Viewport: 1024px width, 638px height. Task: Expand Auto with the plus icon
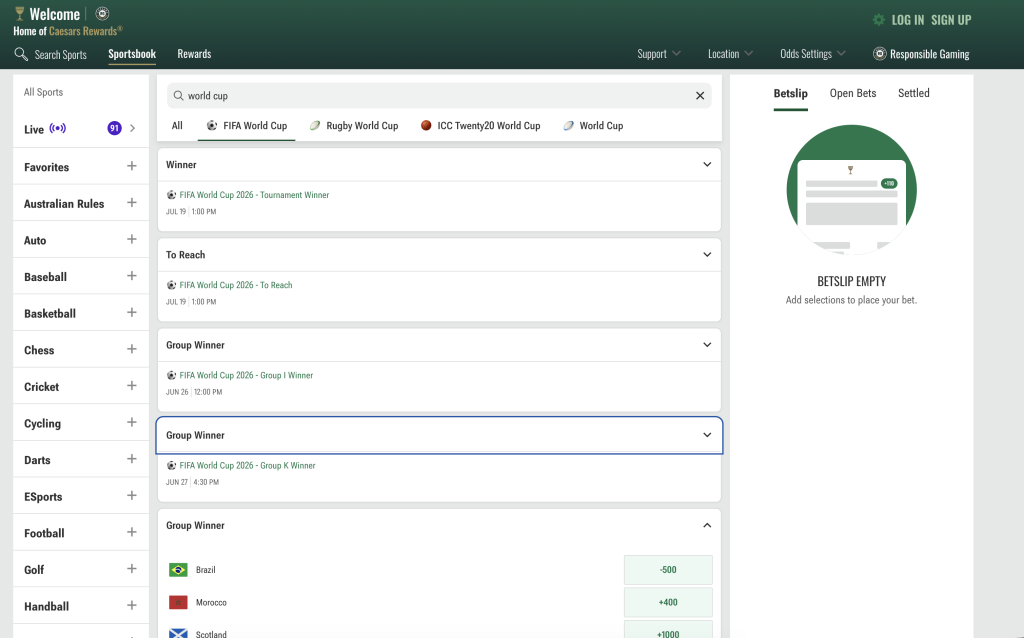coord(131,239)
